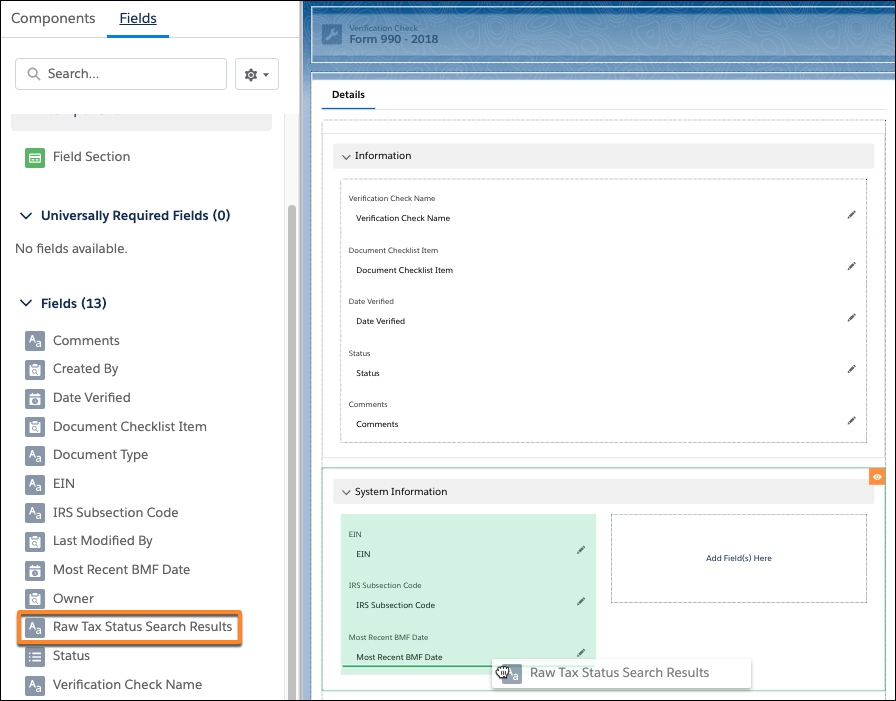This screenshot has width=896, height=701.
Task: Select Created By field
Action: click(85, 368)
